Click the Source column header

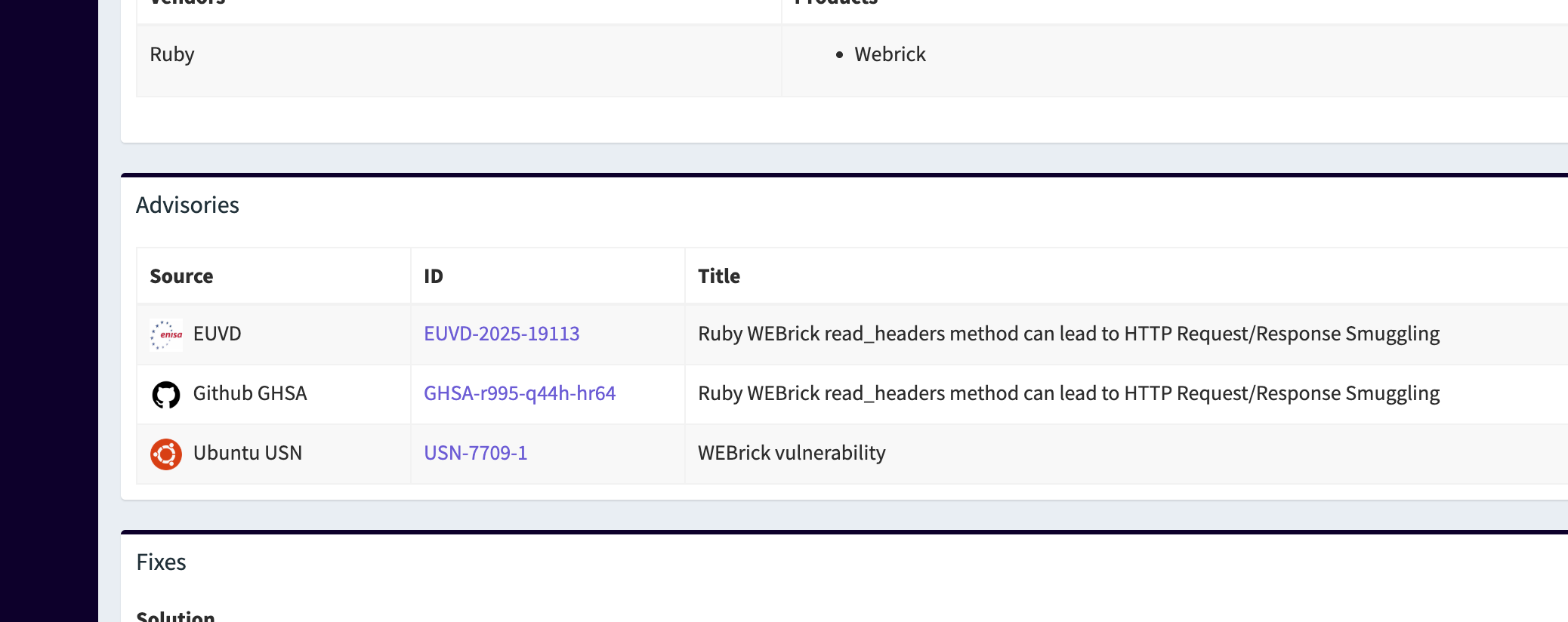pos(181,276)
